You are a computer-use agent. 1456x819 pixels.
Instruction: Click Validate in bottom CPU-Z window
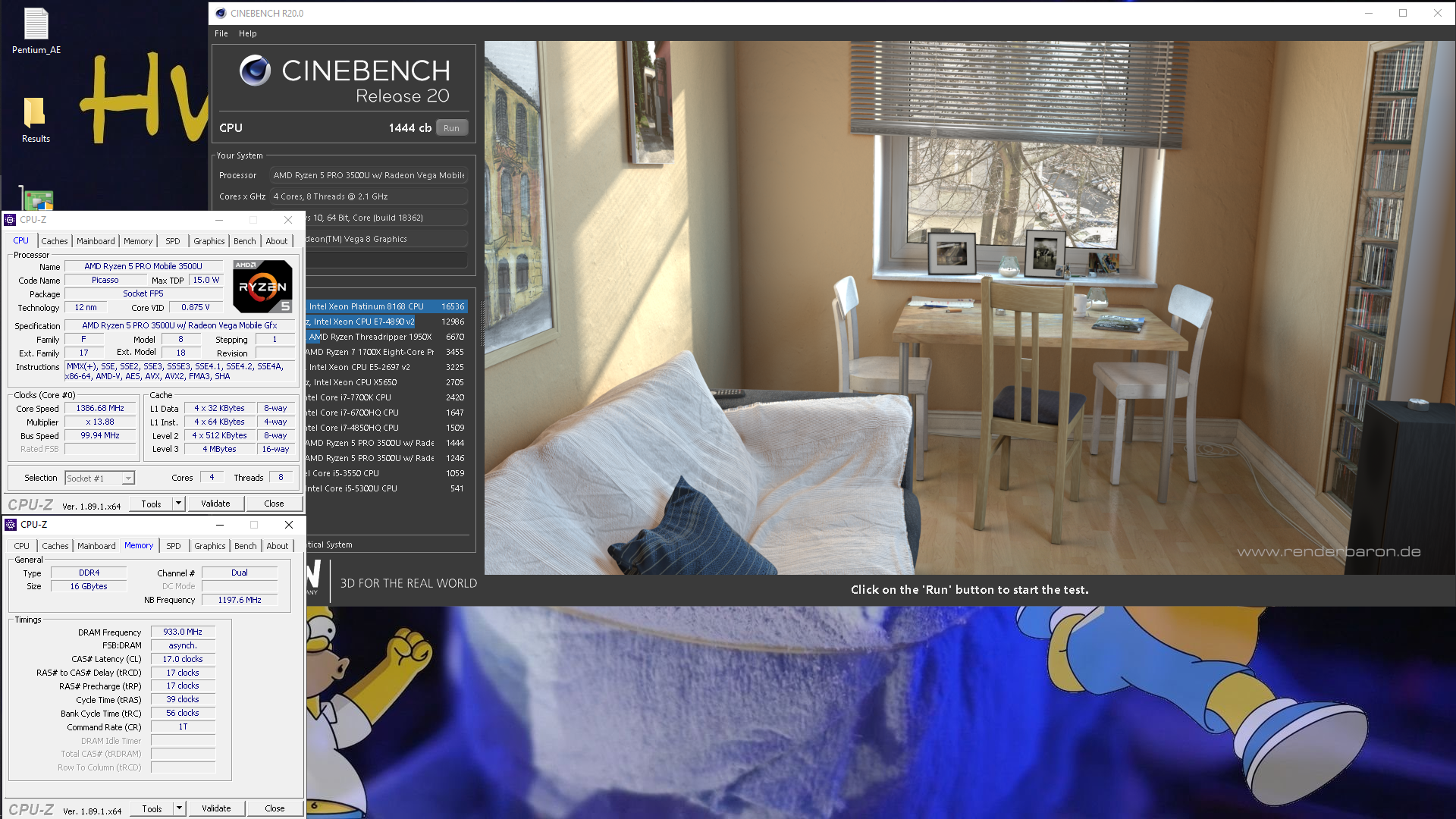pos(216,808)
